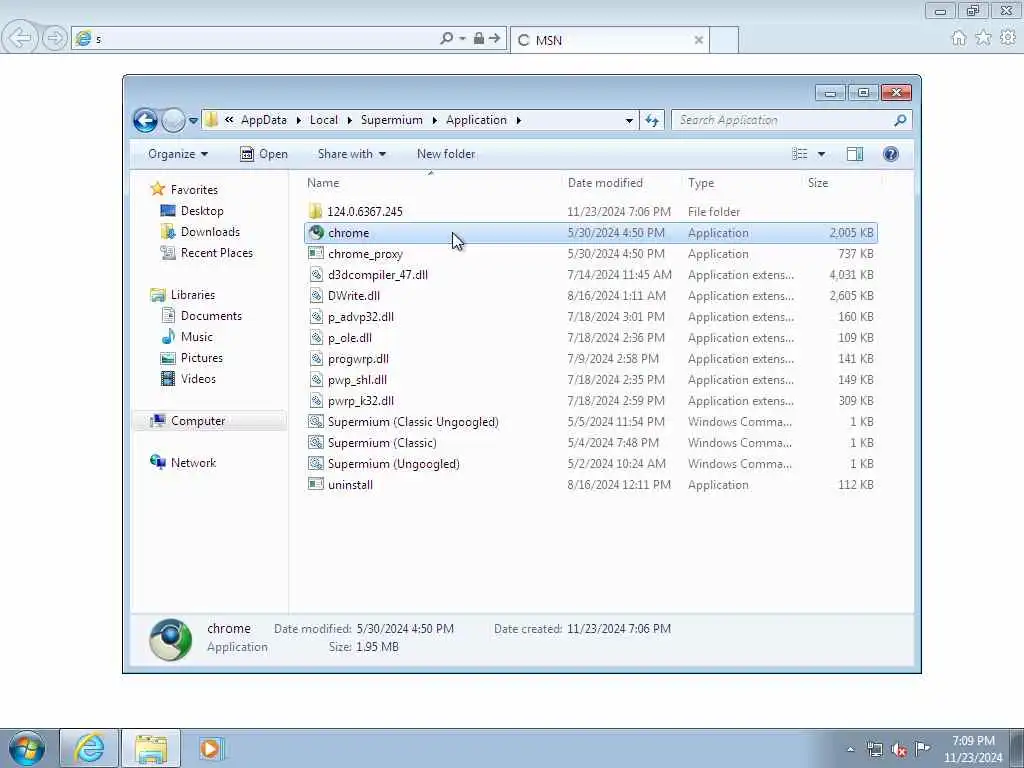Select Supermium (Classic) command script icon
Image resolution: width=1024 pixels, height=768 pixels.
coord(316,443)
